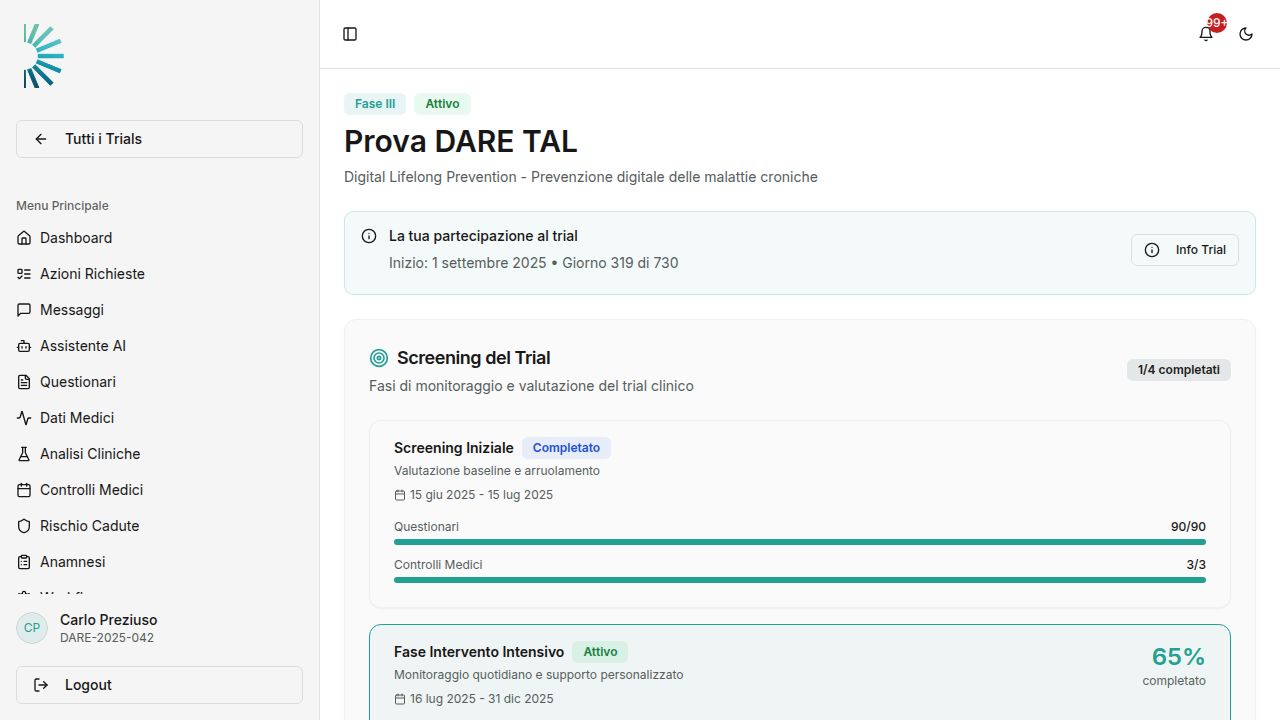Screen dimensions: 1280x720
Task: Open Analisi Cliniche page
Action: [x=159, y=454]
